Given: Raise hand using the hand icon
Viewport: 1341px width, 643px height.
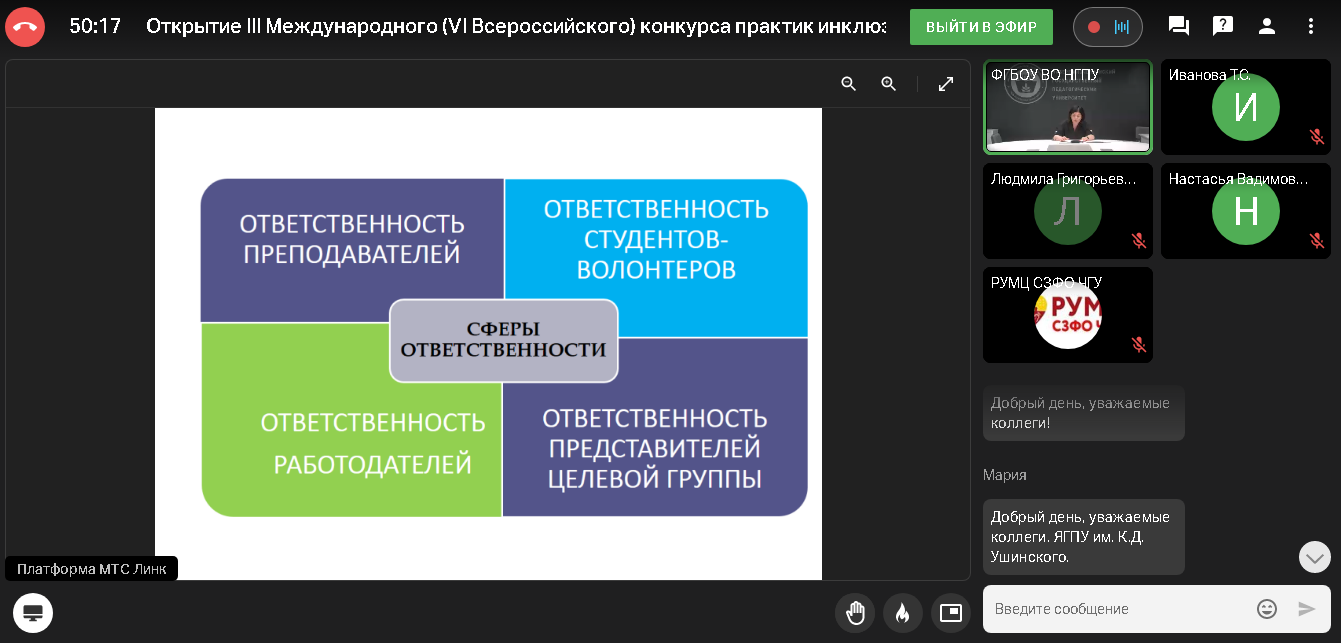Looking at the screenshot, I should (x=855, y=612).
